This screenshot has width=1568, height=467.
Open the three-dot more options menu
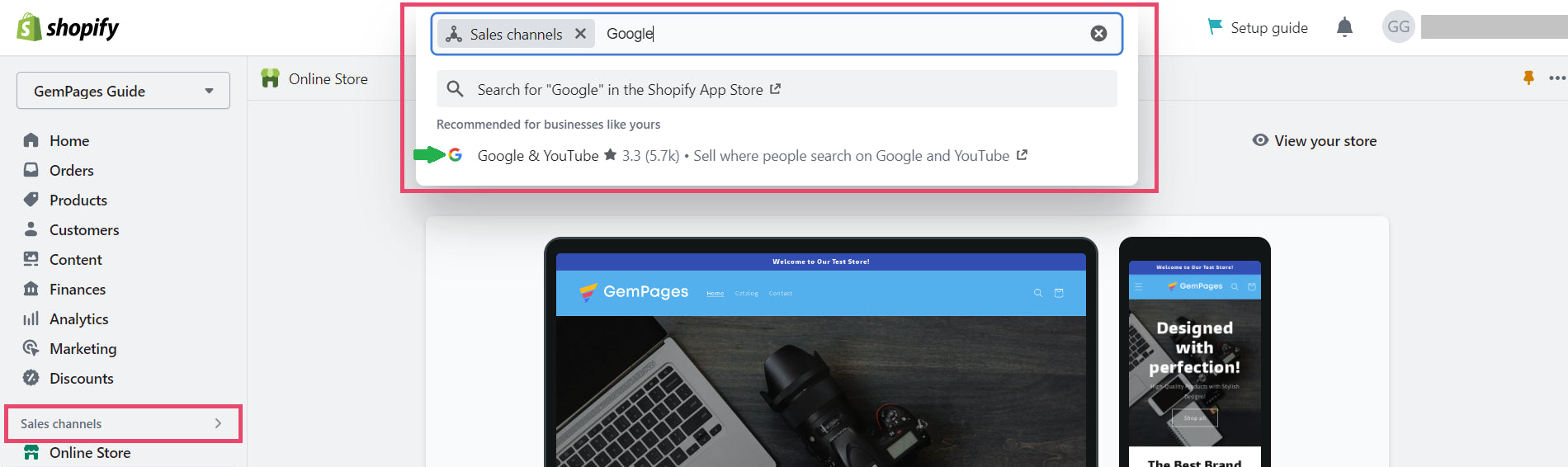coord(1557,78)
